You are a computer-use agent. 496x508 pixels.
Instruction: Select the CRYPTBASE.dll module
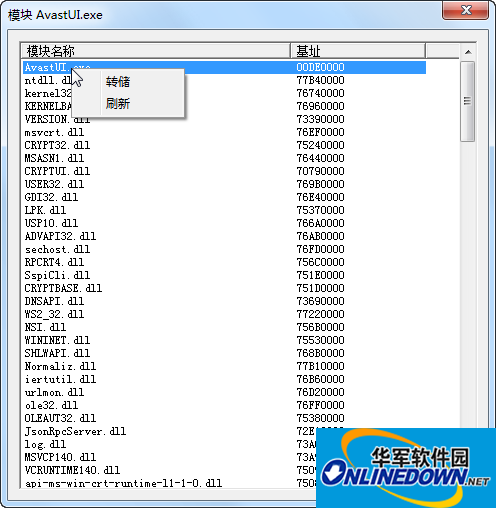point(63,288)
